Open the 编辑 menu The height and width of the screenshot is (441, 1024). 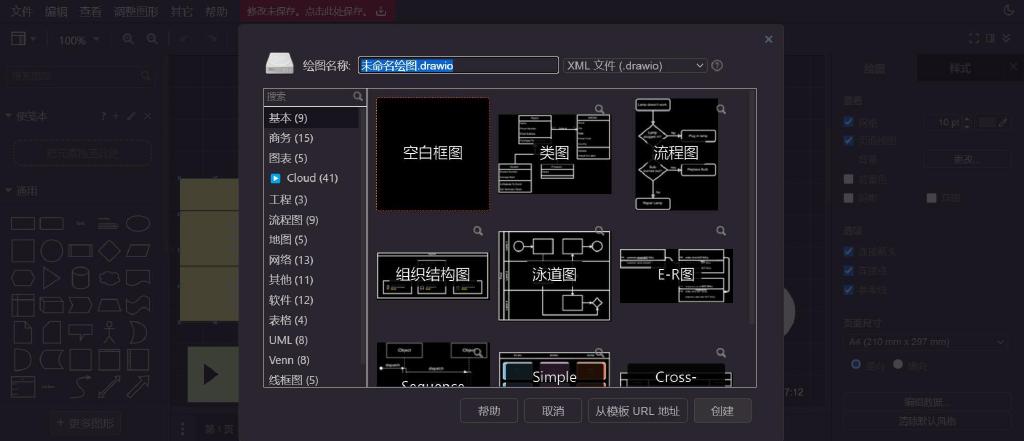pyautogui.click(x=56, y=11)
